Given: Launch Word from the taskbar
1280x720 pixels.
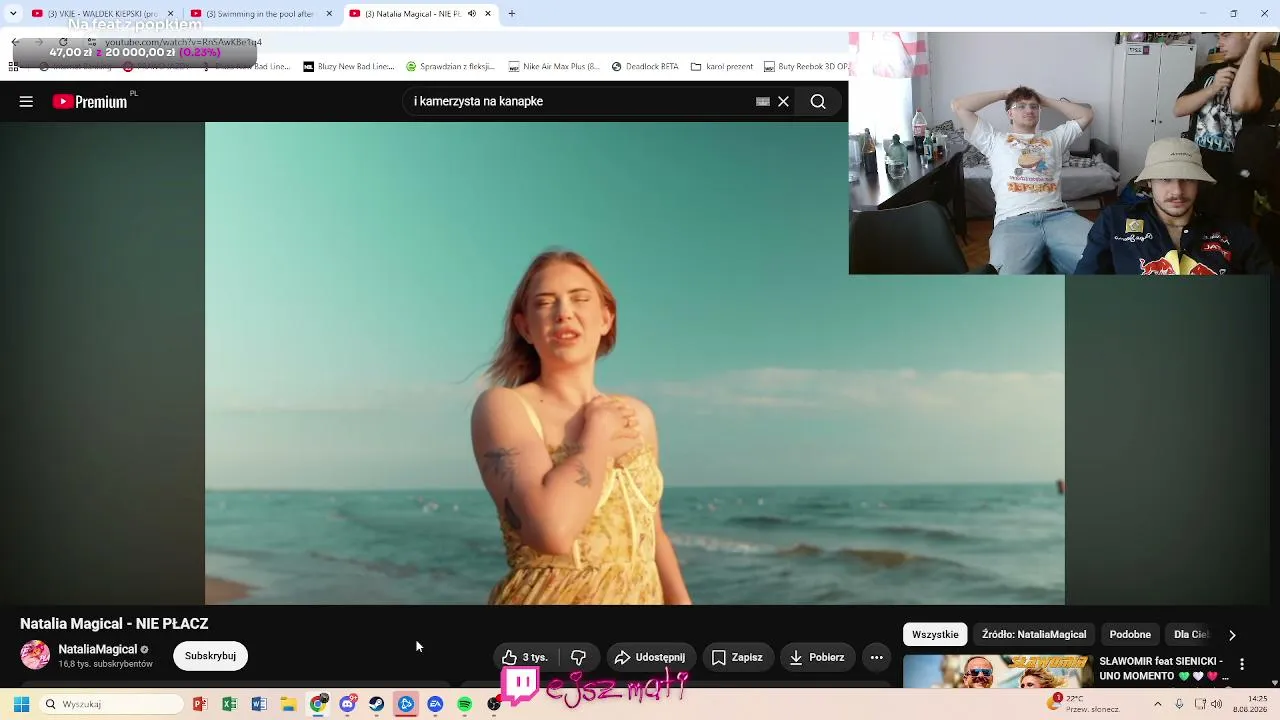Looking at the screenshot, I should 259,704.
